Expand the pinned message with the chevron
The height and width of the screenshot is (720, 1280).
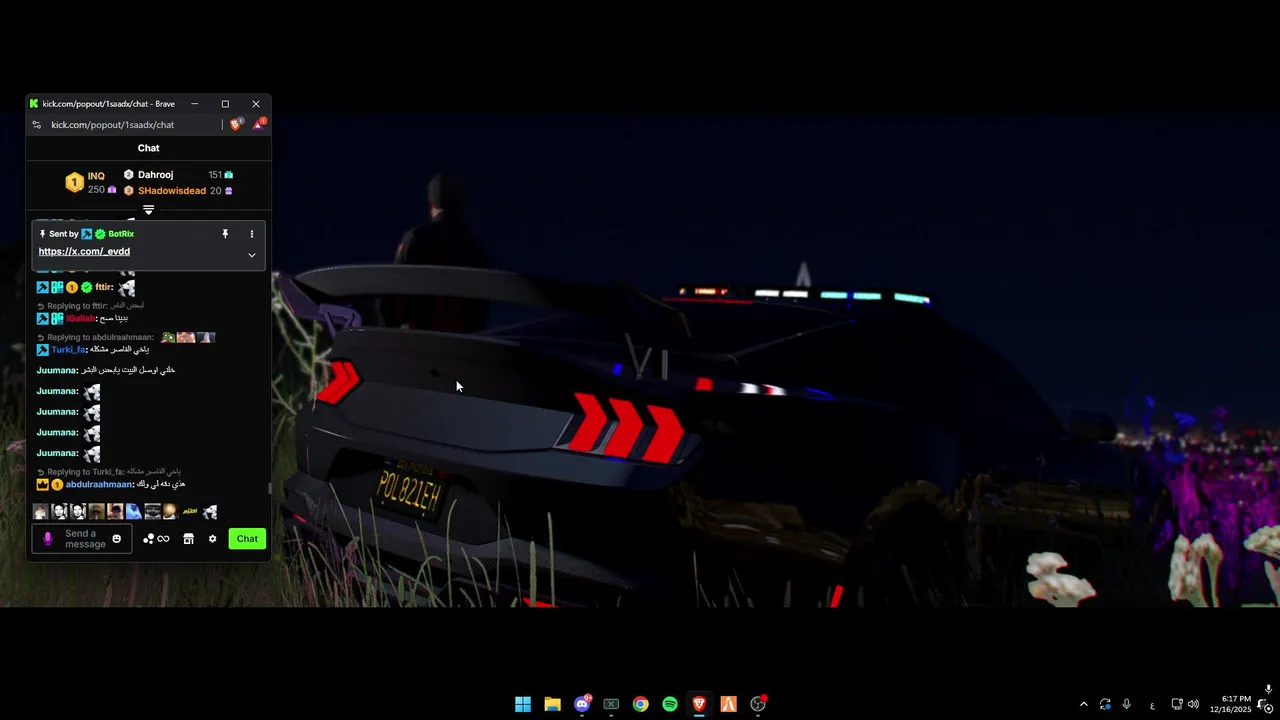(x=252, y=255)
